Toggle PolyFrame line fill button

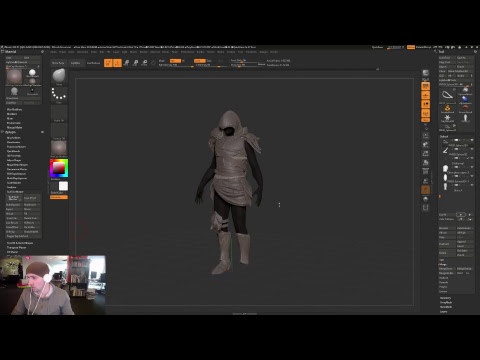click(x=426, y=172)
